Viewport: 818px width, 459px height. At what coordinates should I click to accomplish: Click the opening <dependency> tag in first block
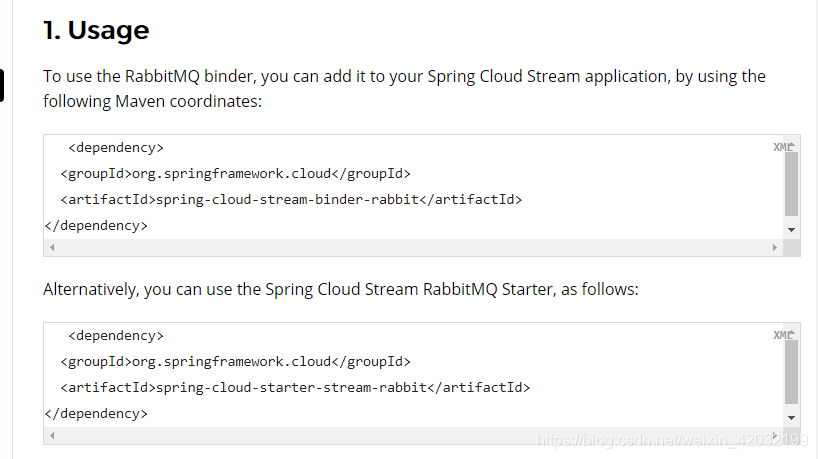(x=116, y=148)
